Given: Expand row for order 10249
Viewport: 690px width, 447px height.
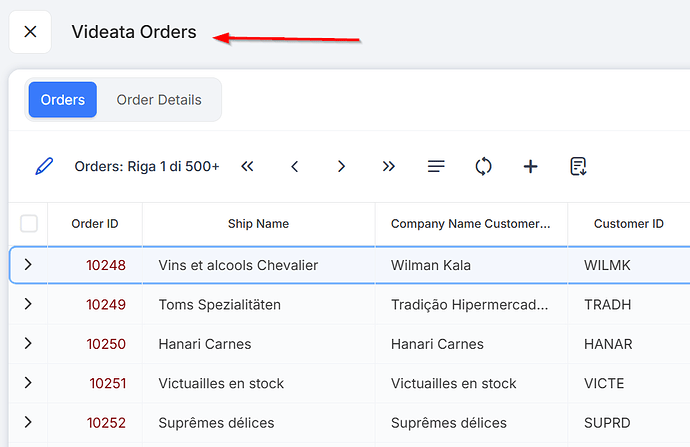Looking at the screenshot, I should coord(28,304).
